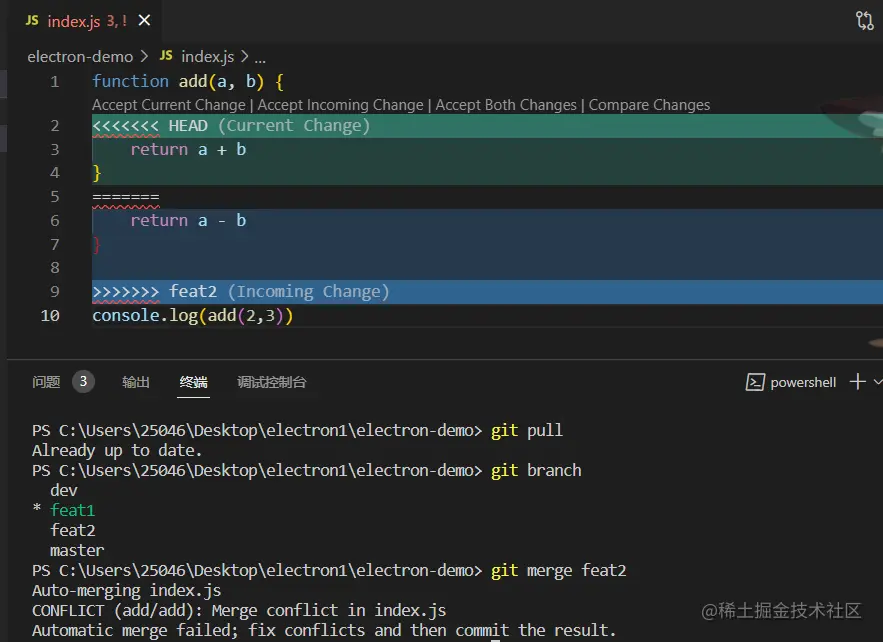Click 'function add(a, b) {' line

tap(188, 82)
